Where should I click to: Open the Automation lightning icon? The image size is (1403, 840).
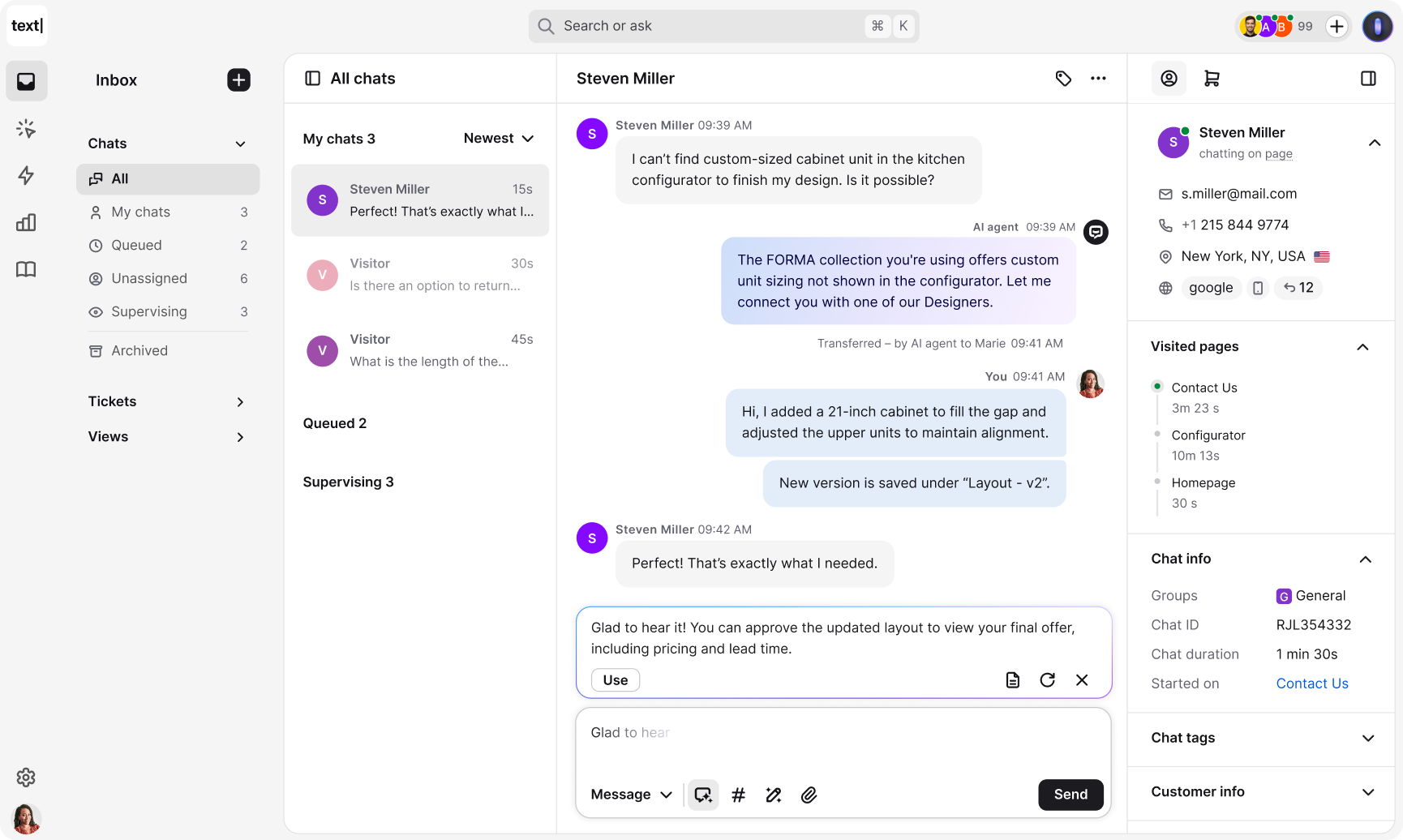26,175
